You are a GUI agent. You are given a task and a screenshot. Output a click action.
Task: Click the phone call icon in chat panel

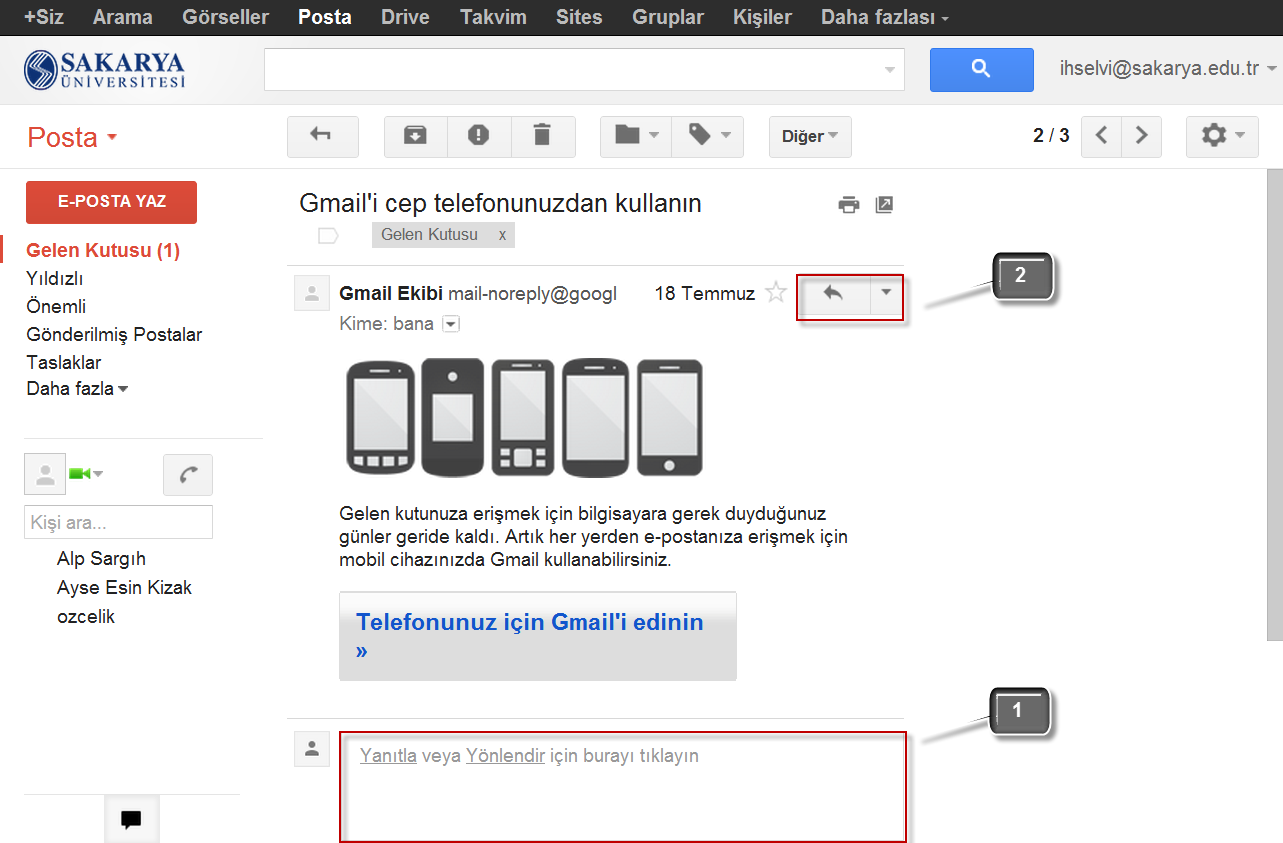point(188,475)
